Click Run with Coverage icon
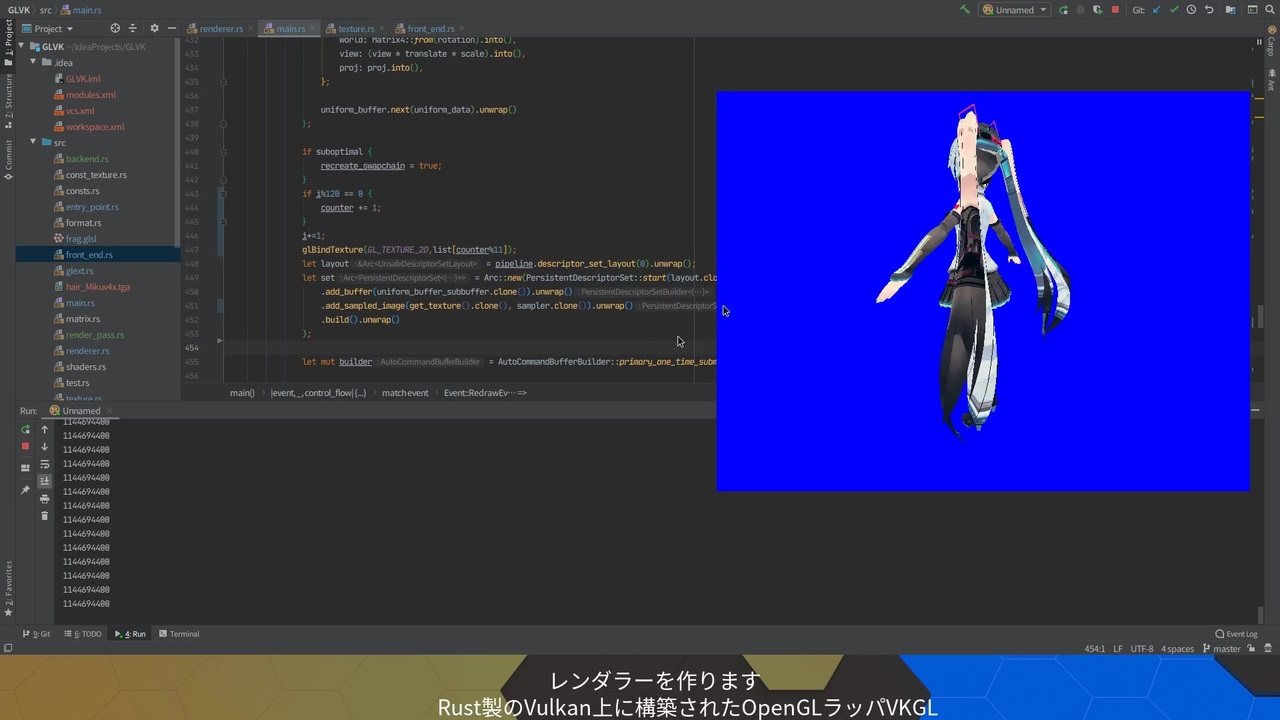Viewport: 1280px width, 720px height. pyautogui.click(x=1097, y=10)
